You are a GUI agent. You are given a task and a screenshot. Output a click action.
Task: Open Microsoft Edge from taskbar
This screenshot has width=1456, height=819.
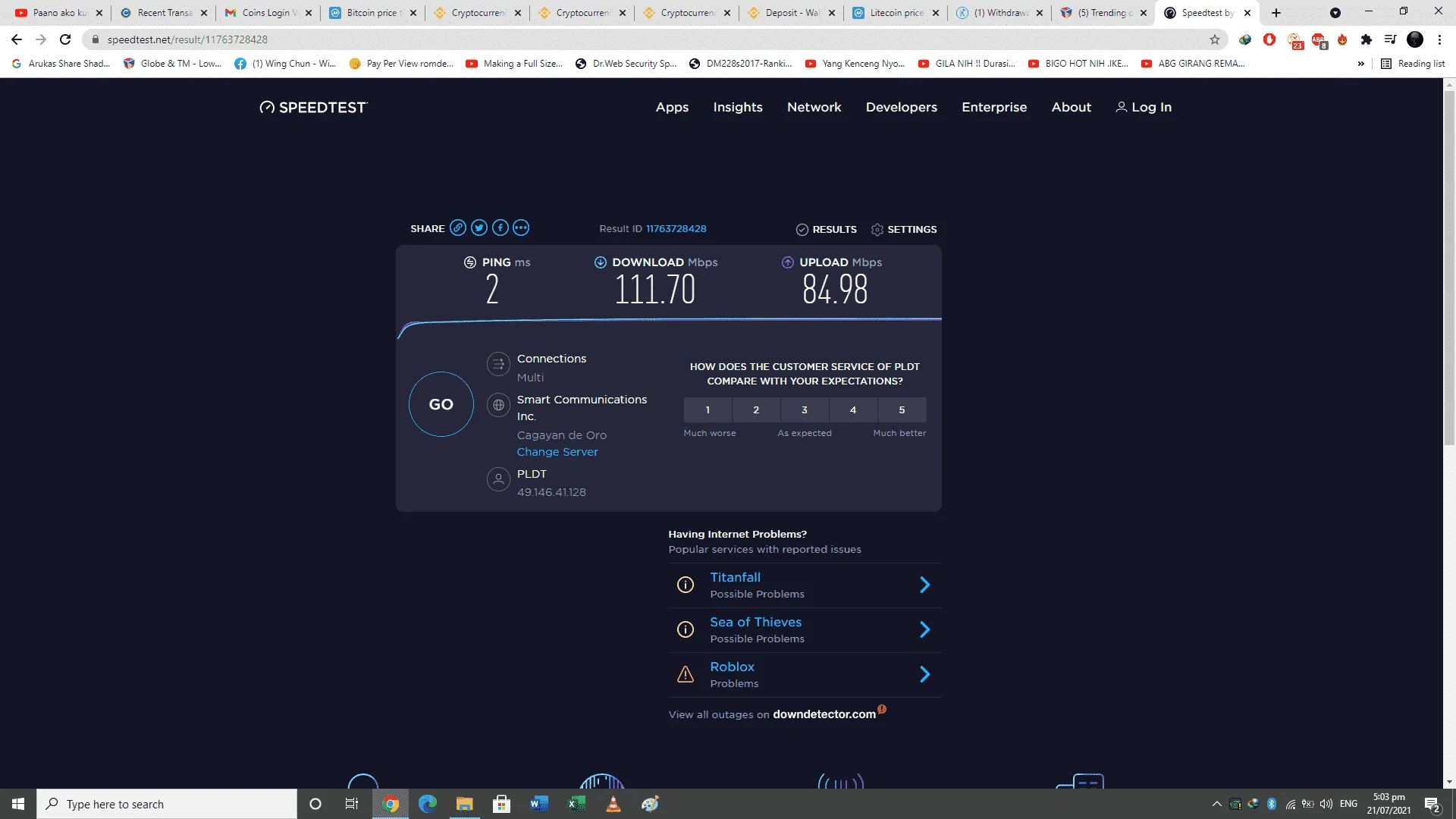click(x=428, y=804)
